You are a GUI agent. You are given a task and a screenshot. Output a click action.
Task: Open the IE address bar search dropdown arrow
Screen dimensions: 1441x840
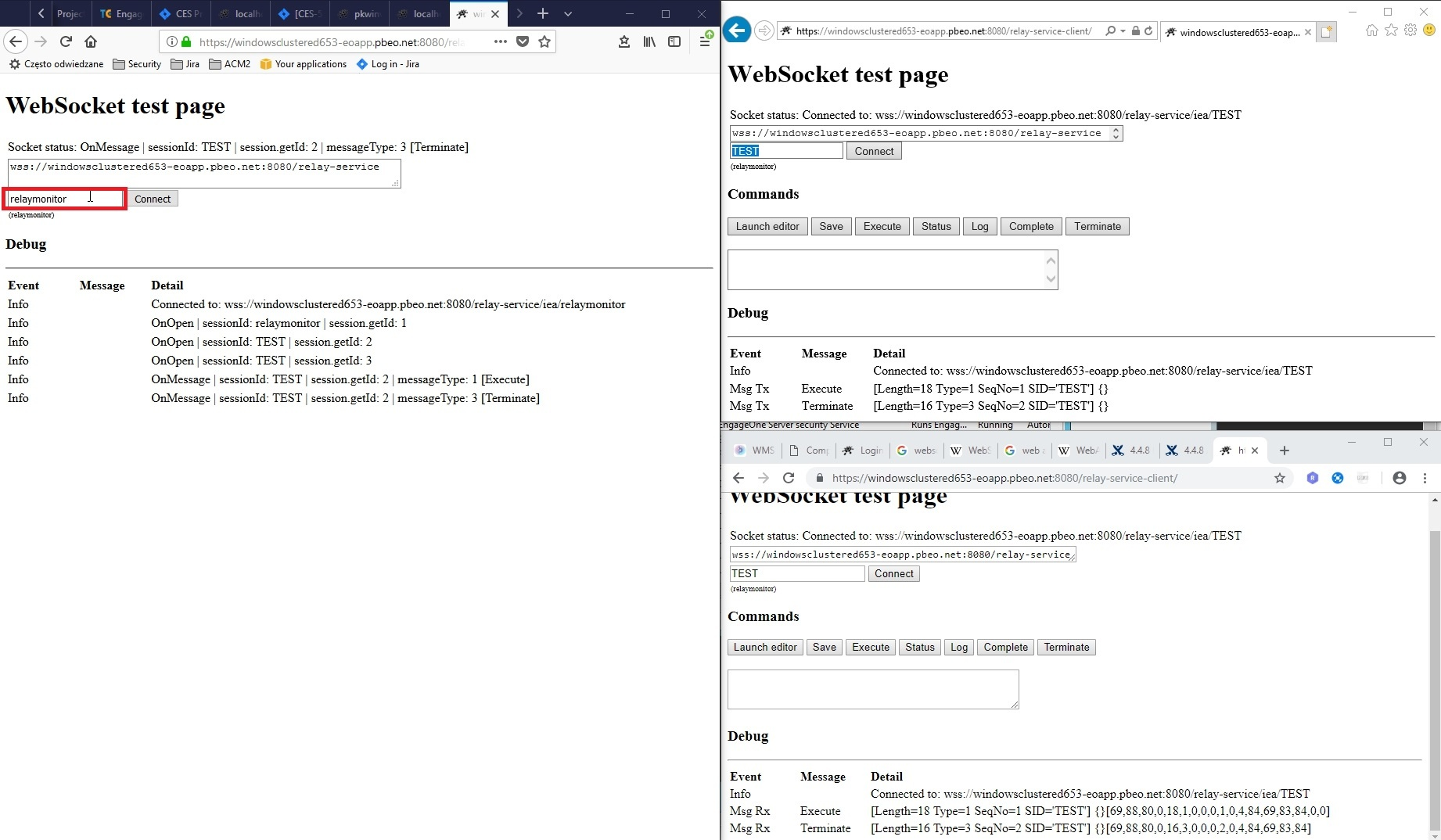pos(1123,31)
